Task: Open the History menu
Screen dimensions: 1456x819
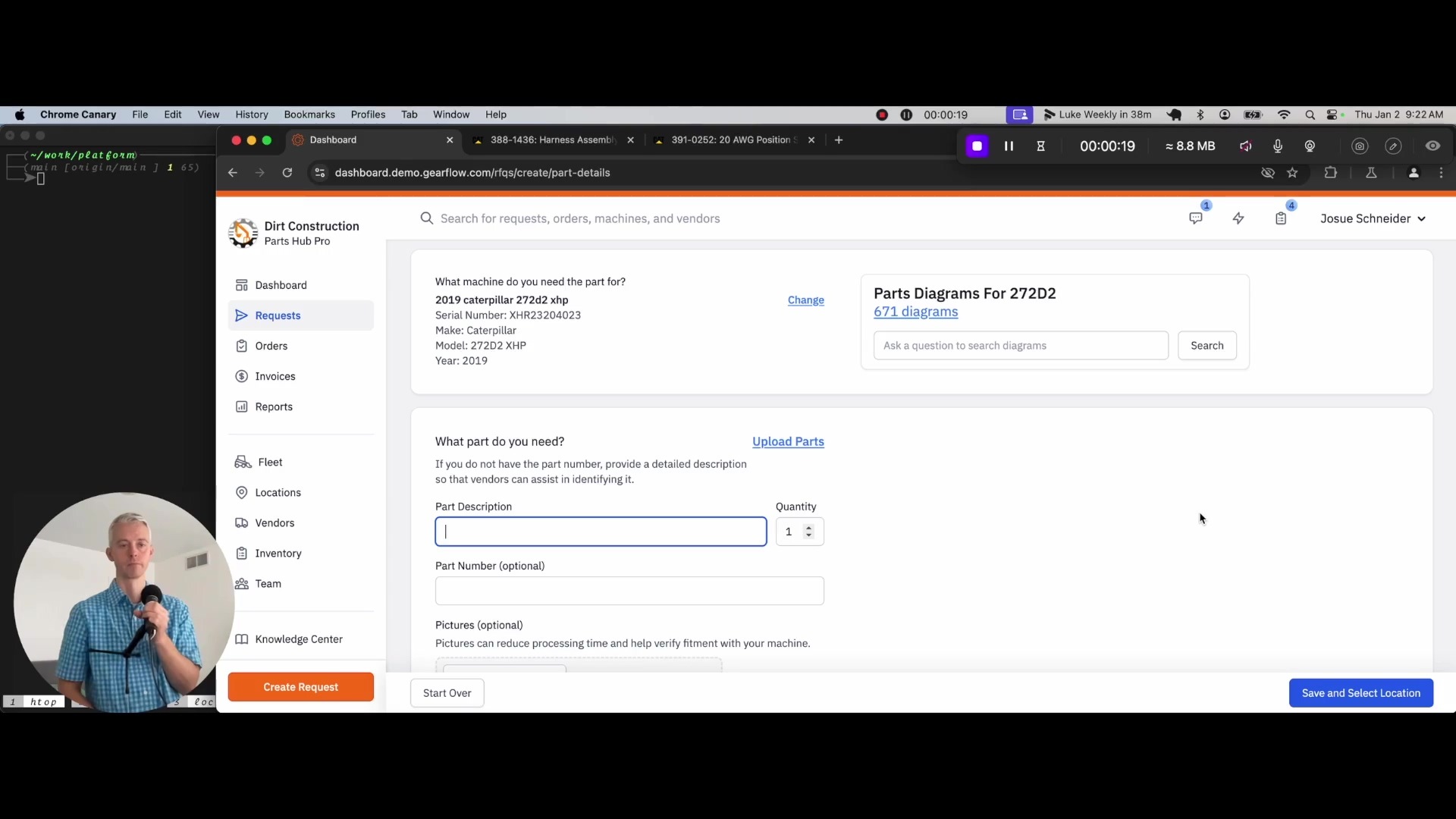Action: (251, 115)
